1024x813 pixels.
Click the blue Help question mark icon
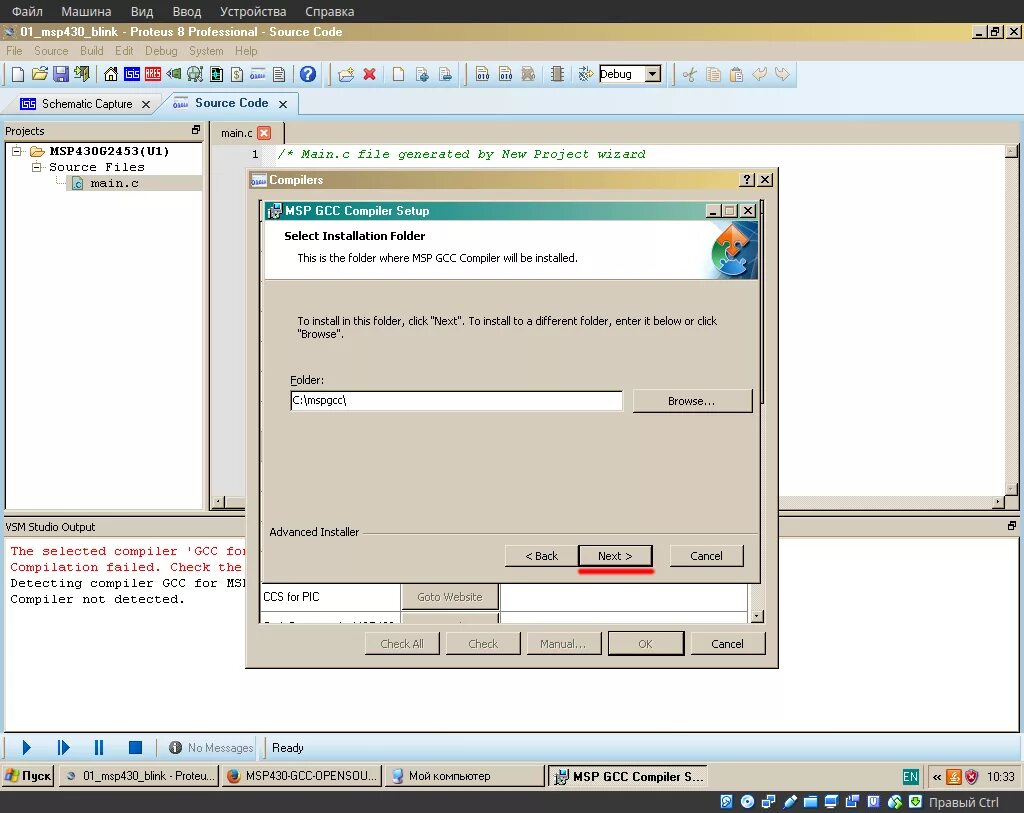(308, 74)
